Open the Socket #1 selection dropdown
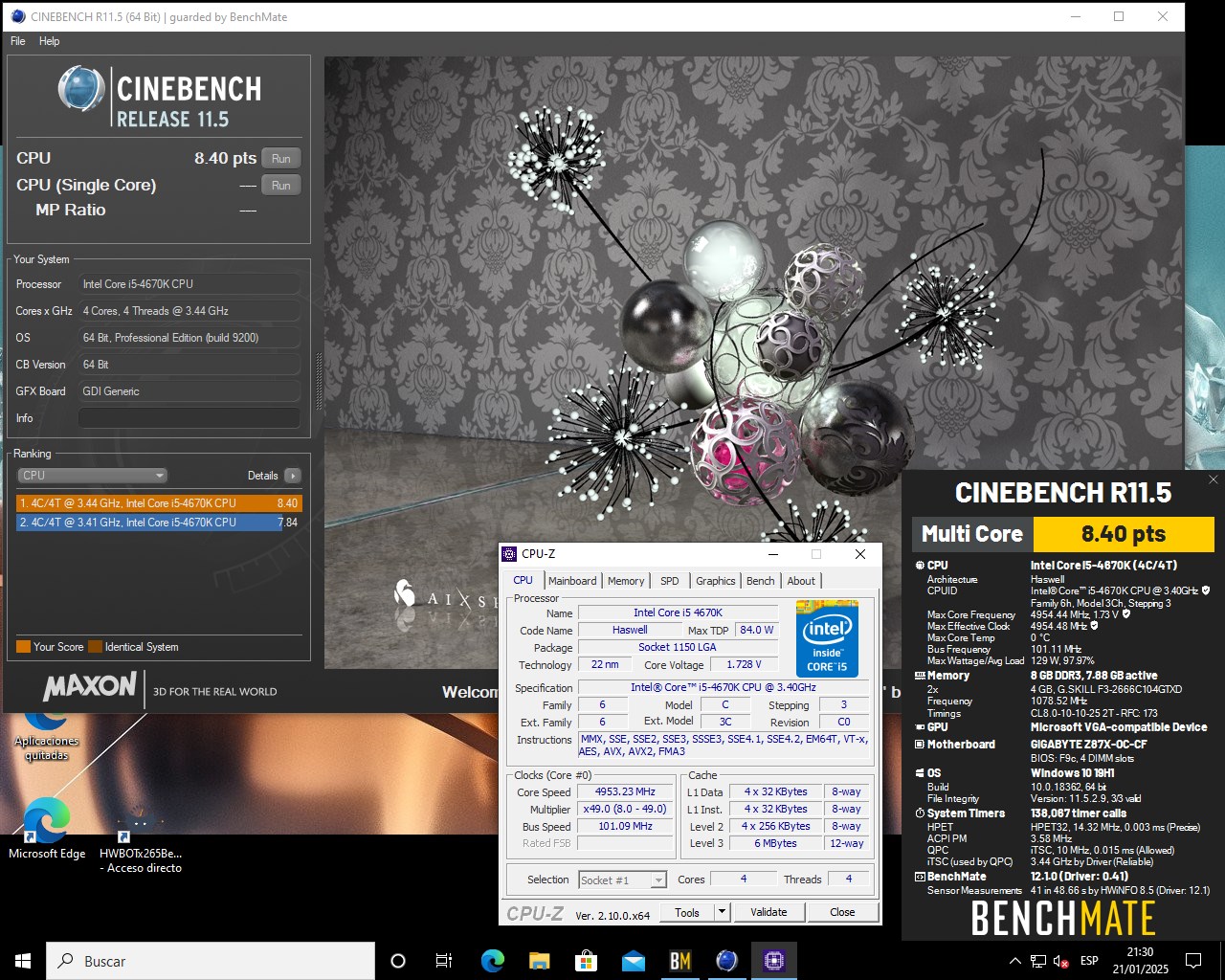Image resolution: width=1225 pixels, height=980 pixels. (x=623, y=880)
